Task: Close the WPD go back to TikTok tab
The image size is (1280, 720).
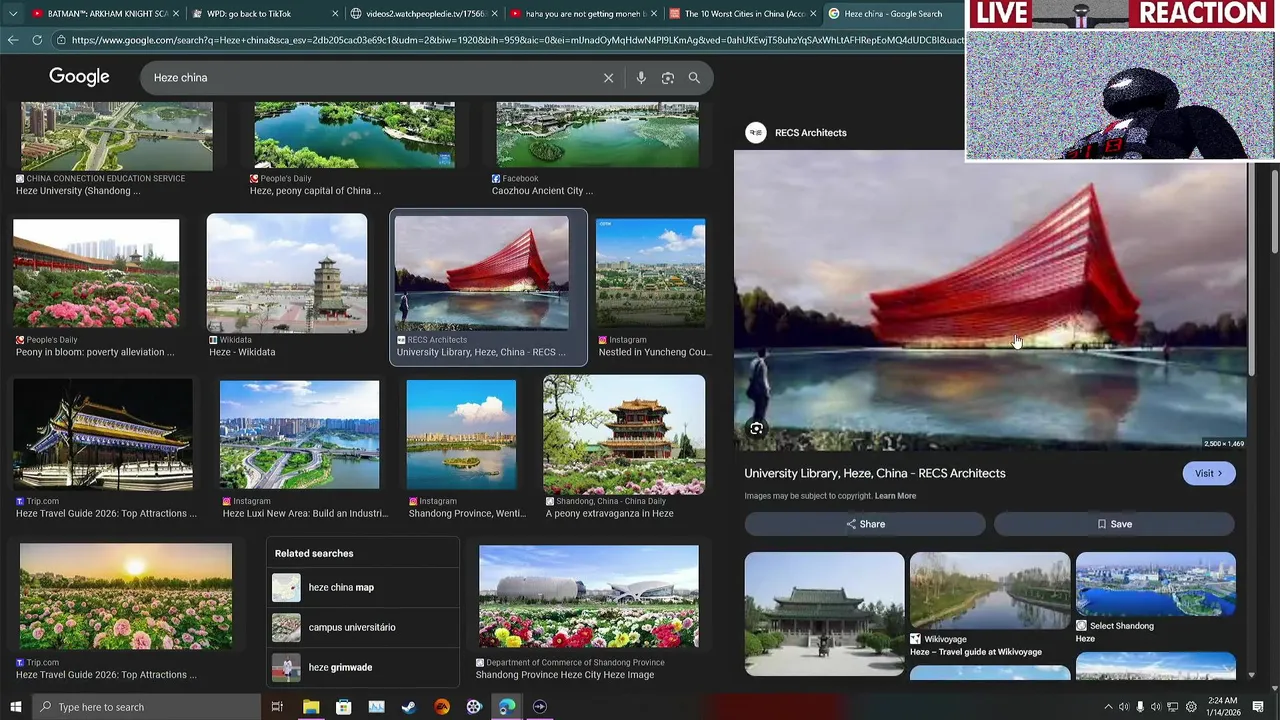Action: (335, 14)
